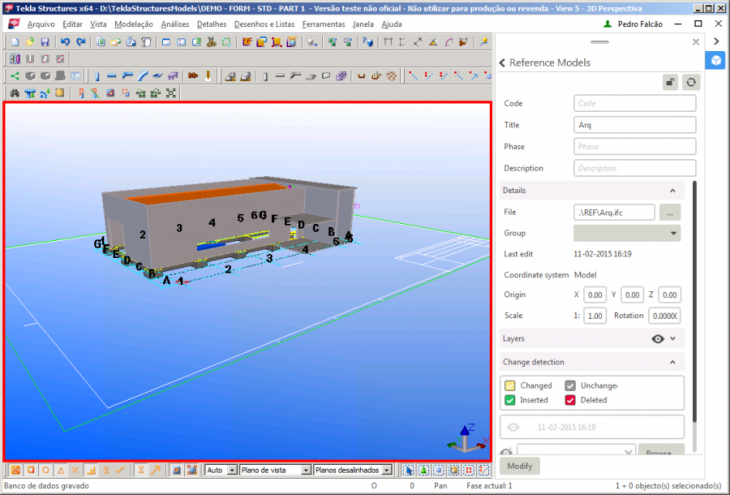Click the Modify button
Viewport: 730px width, 495px height.
coord(520,466)
